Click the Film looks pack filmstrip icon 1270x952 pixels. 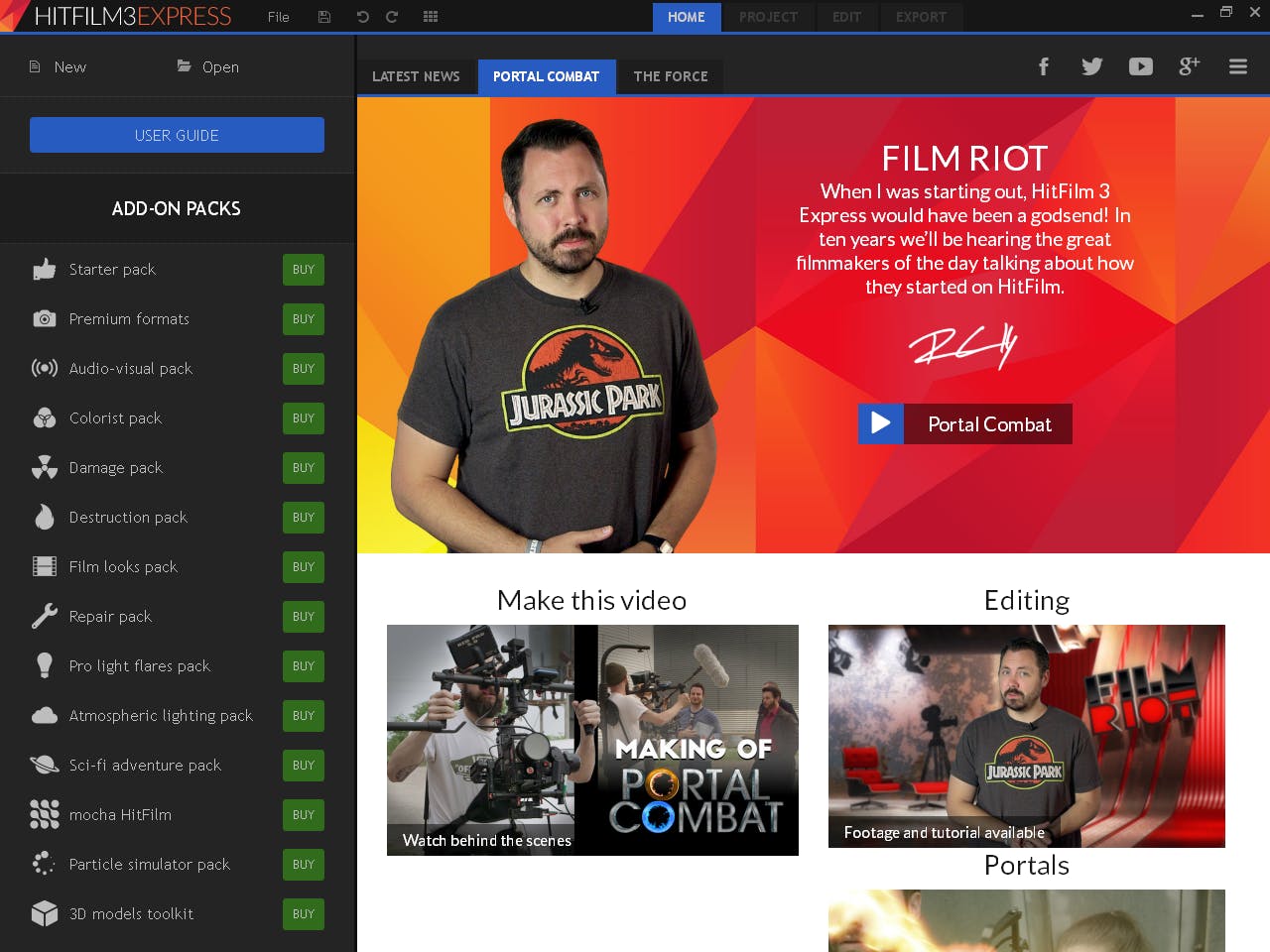coord(45,566)
